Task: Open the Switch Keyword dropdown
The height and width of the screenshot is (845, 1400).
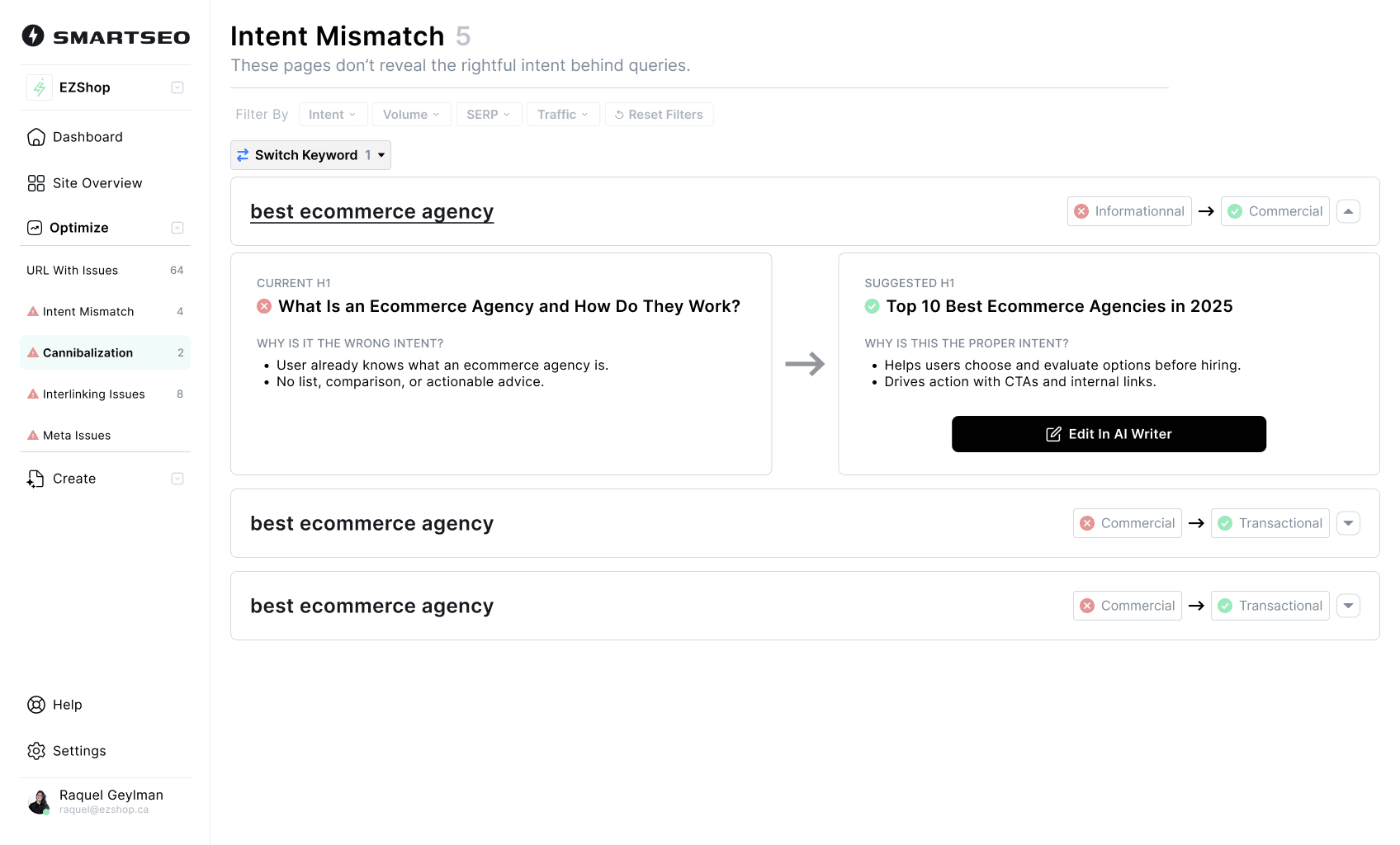Action: (310, 155)
